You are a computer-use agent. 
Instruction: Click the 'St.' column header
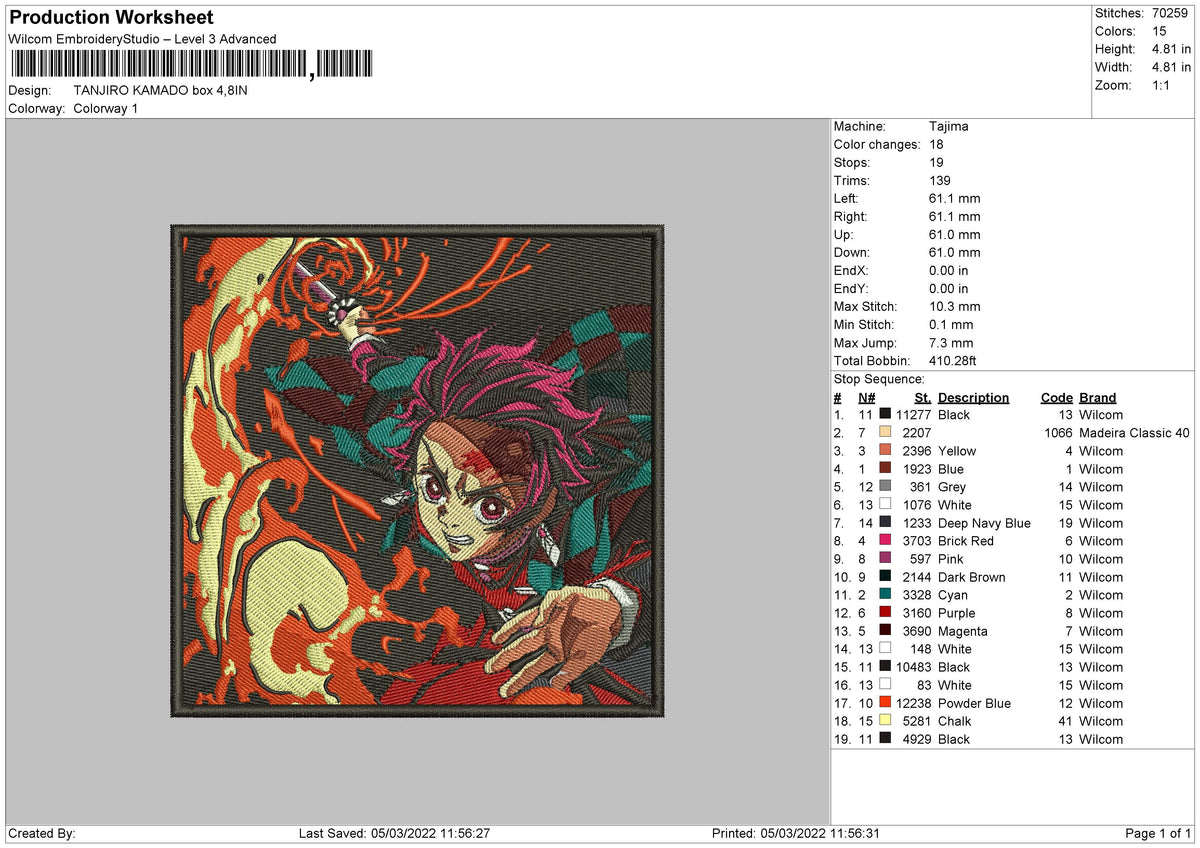tap(922, 397)
